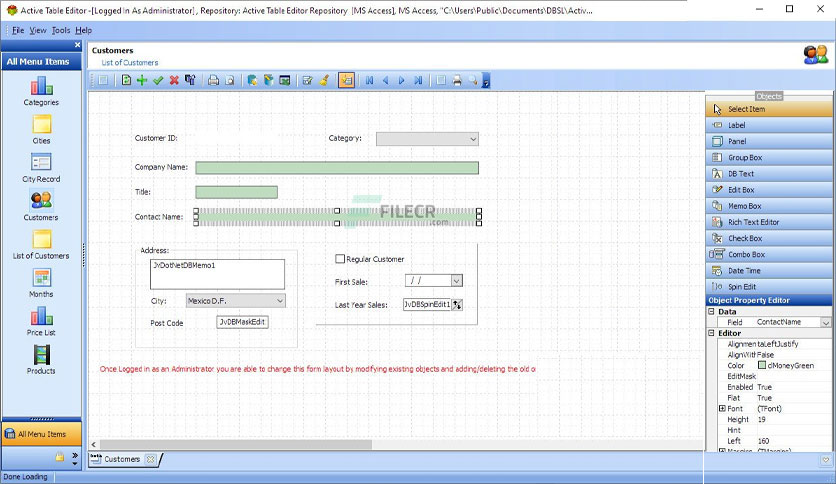Pick the Panel object in Objects palette
This screenshot has width=836, height=484.
[769, 141]
